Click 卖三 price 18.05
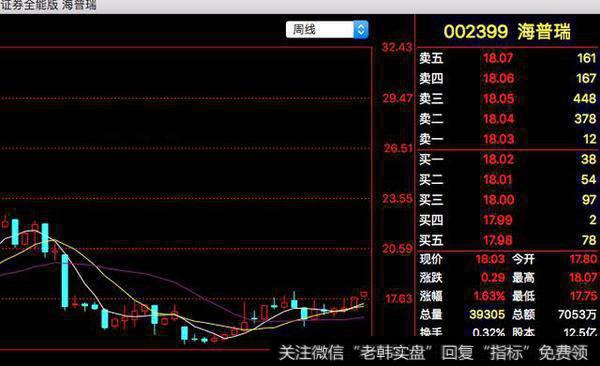Viewport: 600px width, 366px height. coord(497,99)
